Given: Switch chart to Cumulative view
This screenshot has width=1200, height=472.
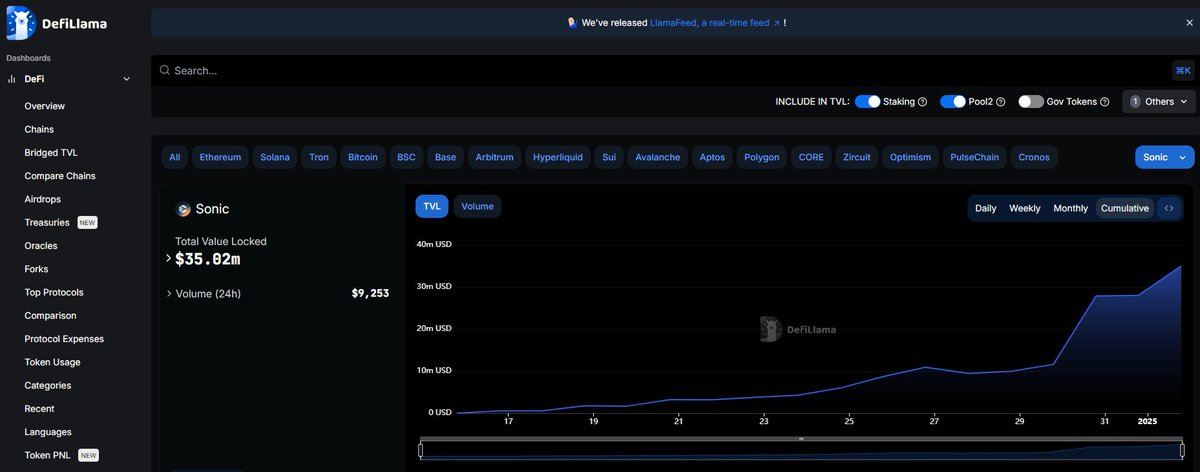Looking at the screenshot, I should 1125,208.
